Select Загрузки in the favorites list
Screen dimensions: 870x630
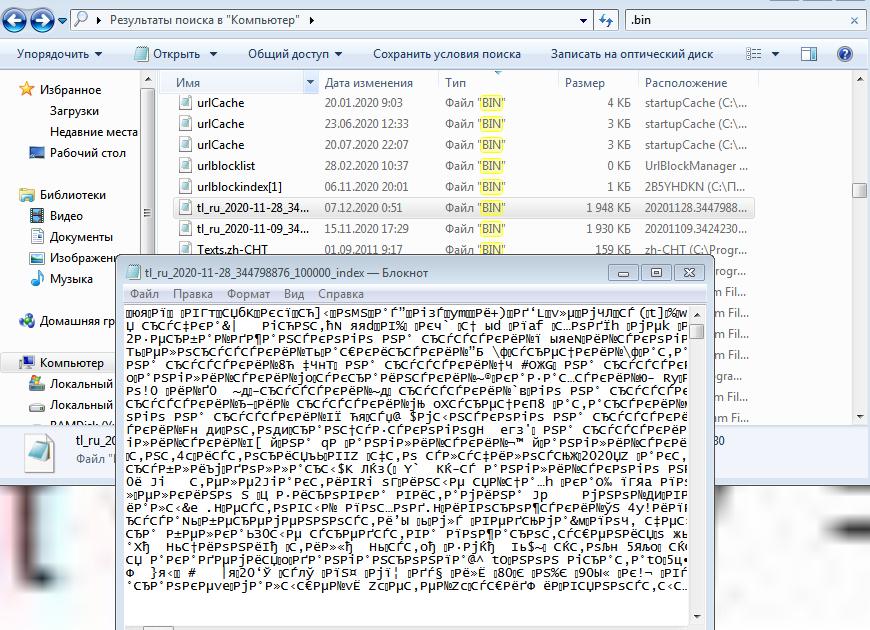pos(74,111)
